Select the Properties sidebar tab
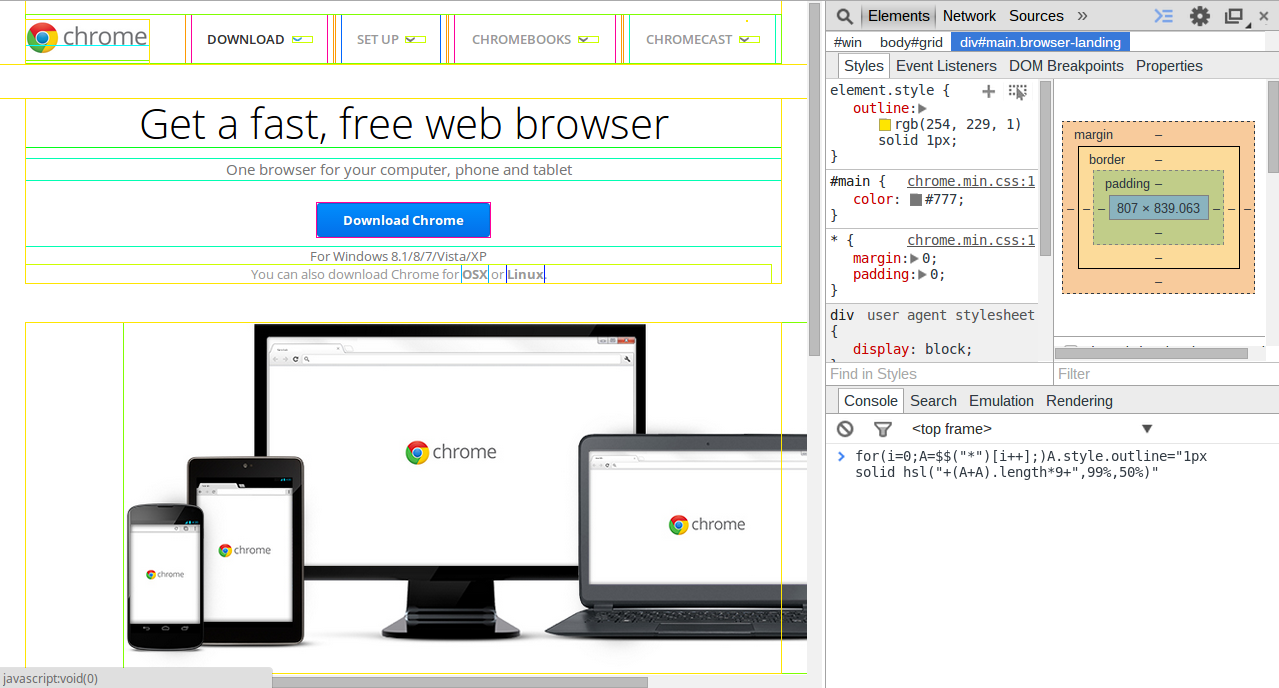This screenshot has height=688, width=1279. tap(1169, 66)
